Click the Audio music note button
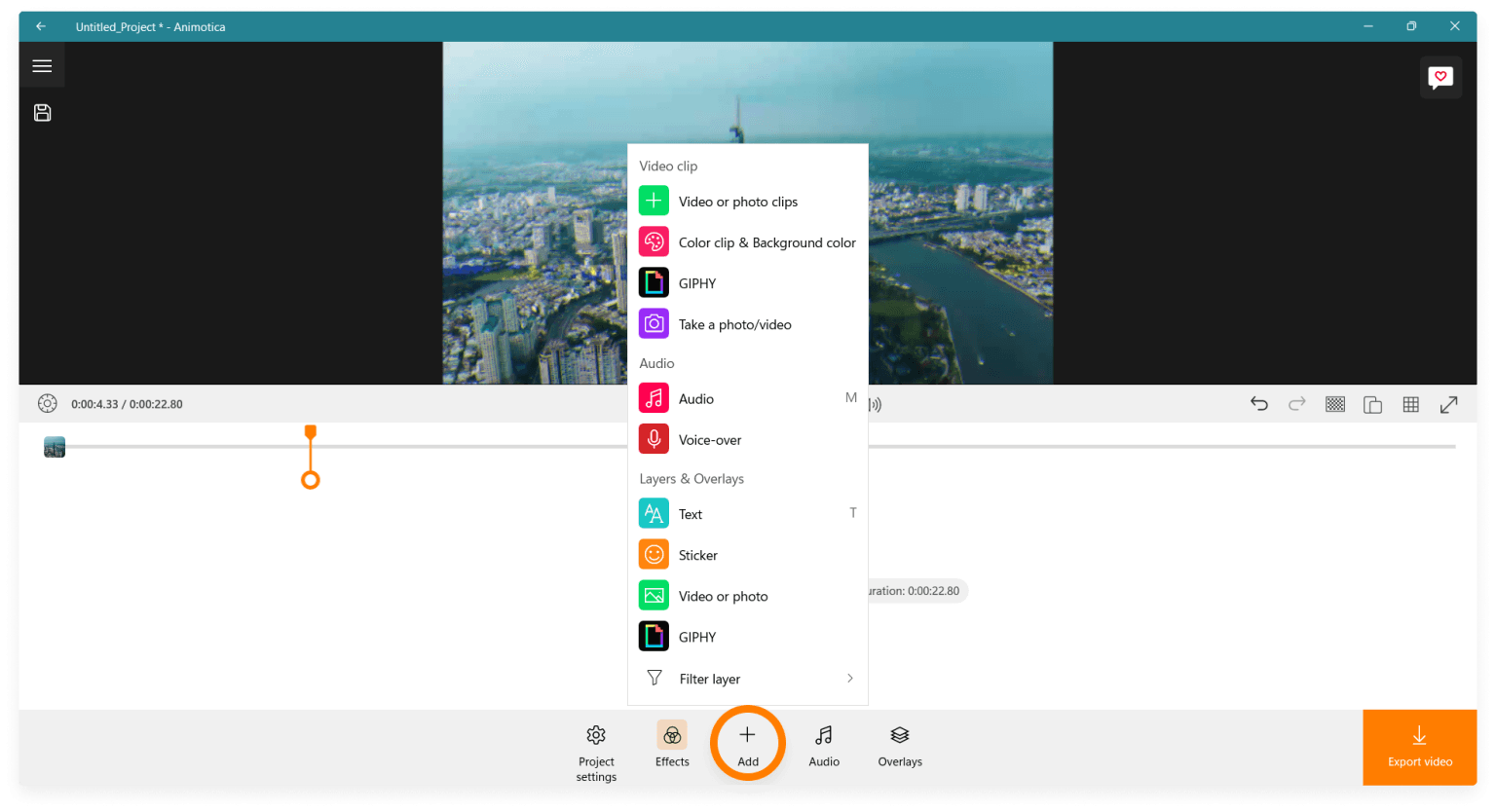Image resolution: width=1496 pixels, height=812 pixels. (823, 745)
